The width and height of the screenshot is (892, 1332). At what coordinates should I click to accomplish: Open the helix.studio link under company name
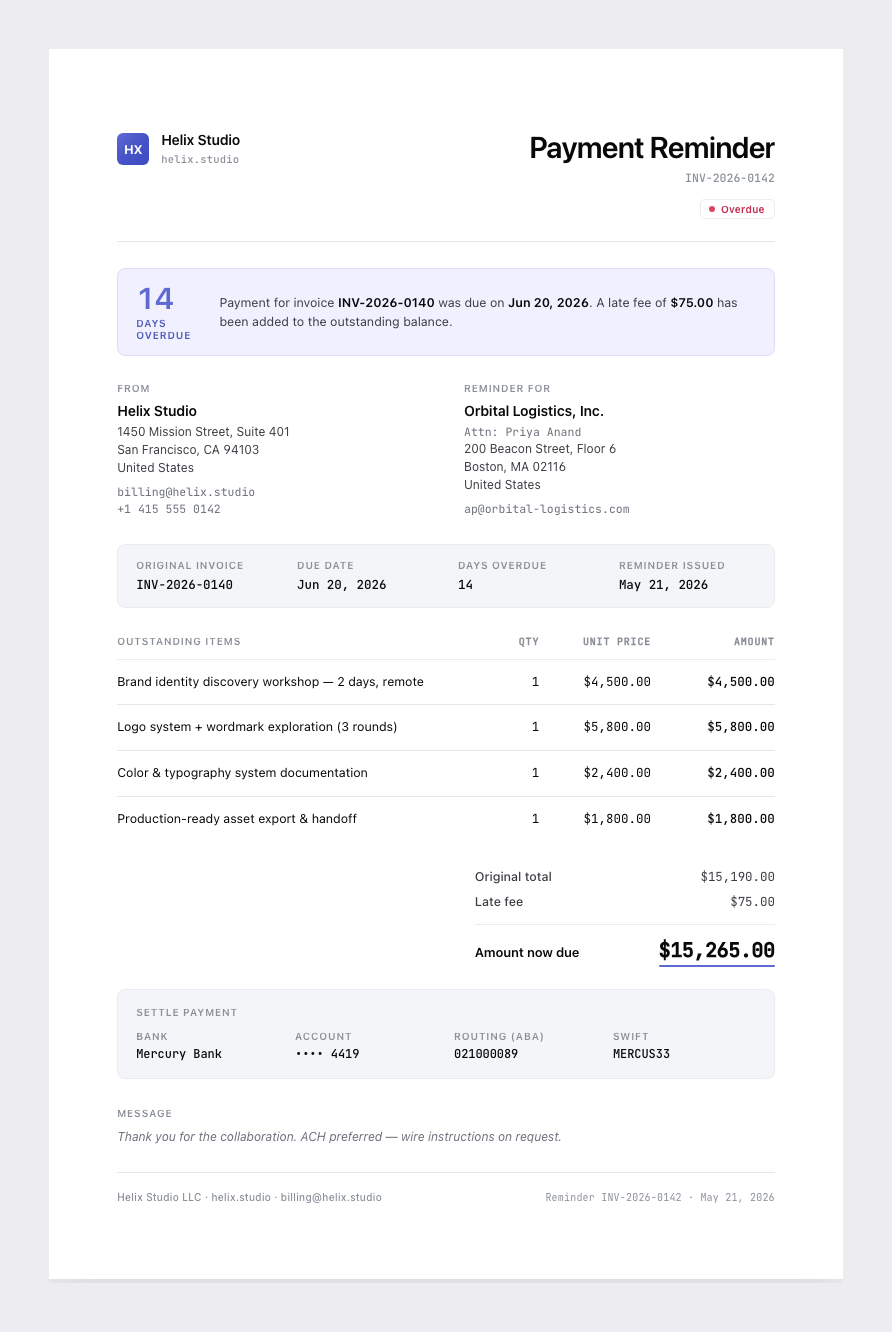click(200, 160)
